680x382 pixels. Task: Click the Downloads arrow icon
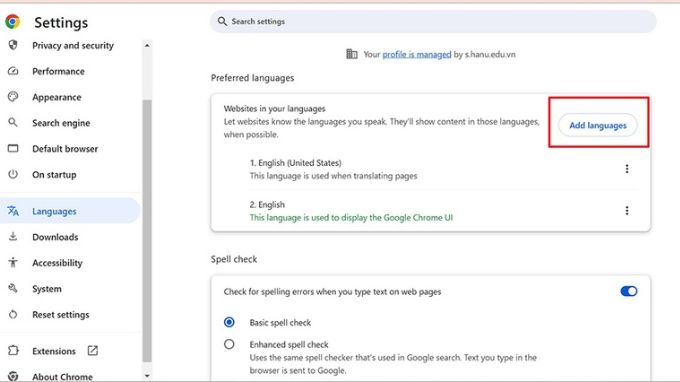[x=13, y=236]
